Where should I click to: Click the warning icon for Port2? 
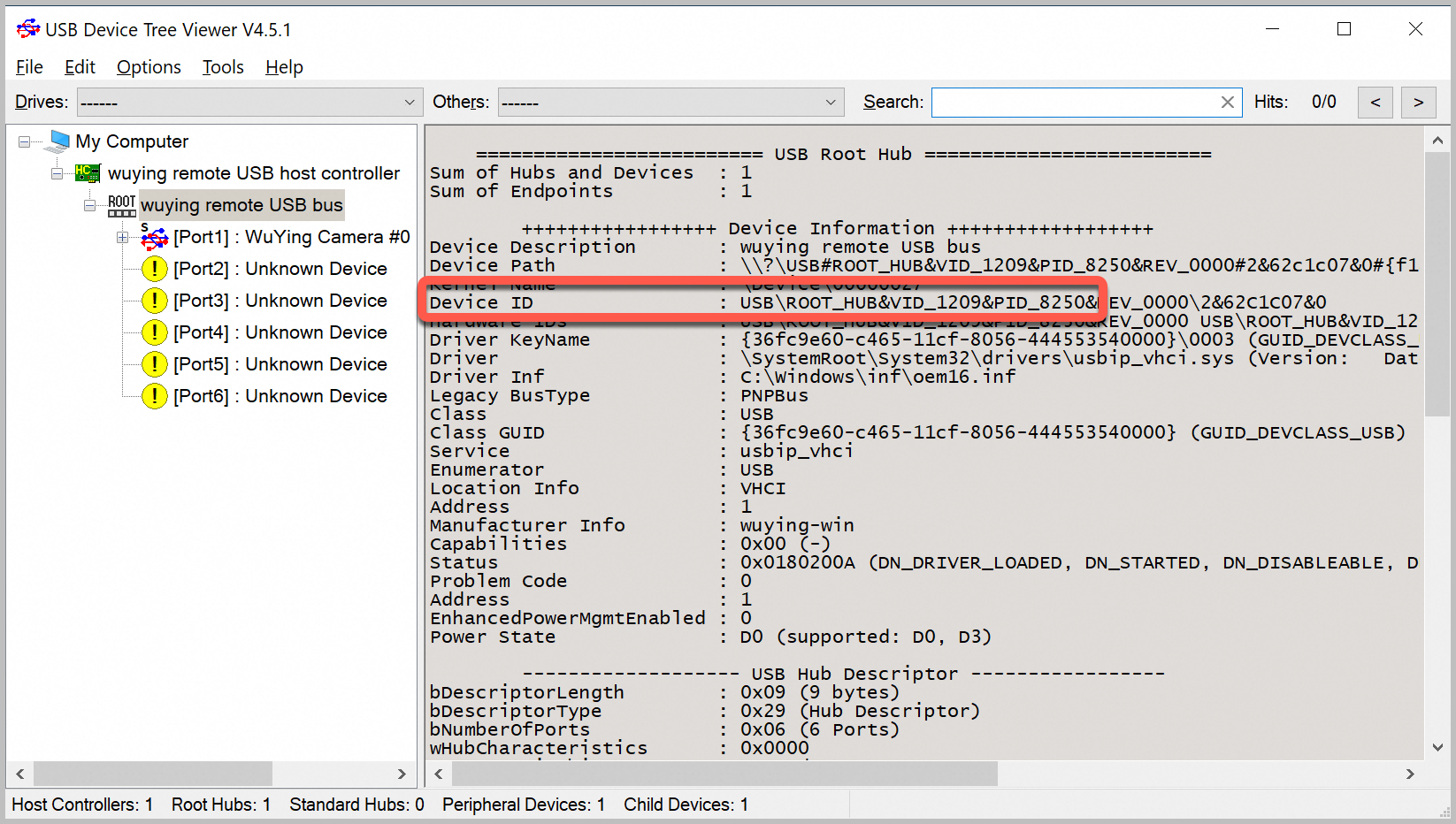tap(155, 269)
